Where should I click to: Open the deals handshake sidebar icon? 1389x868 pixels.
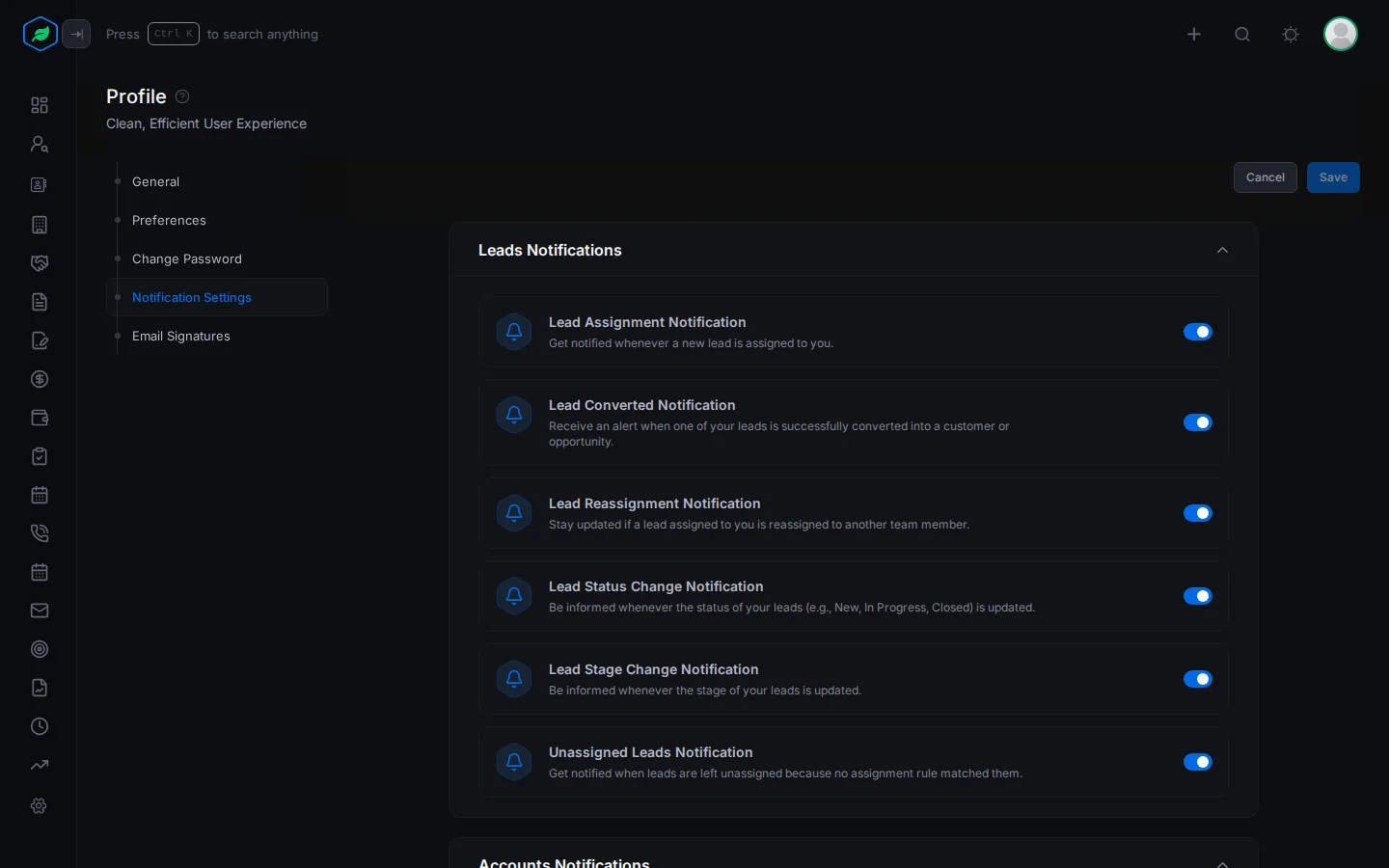(40, 263)
